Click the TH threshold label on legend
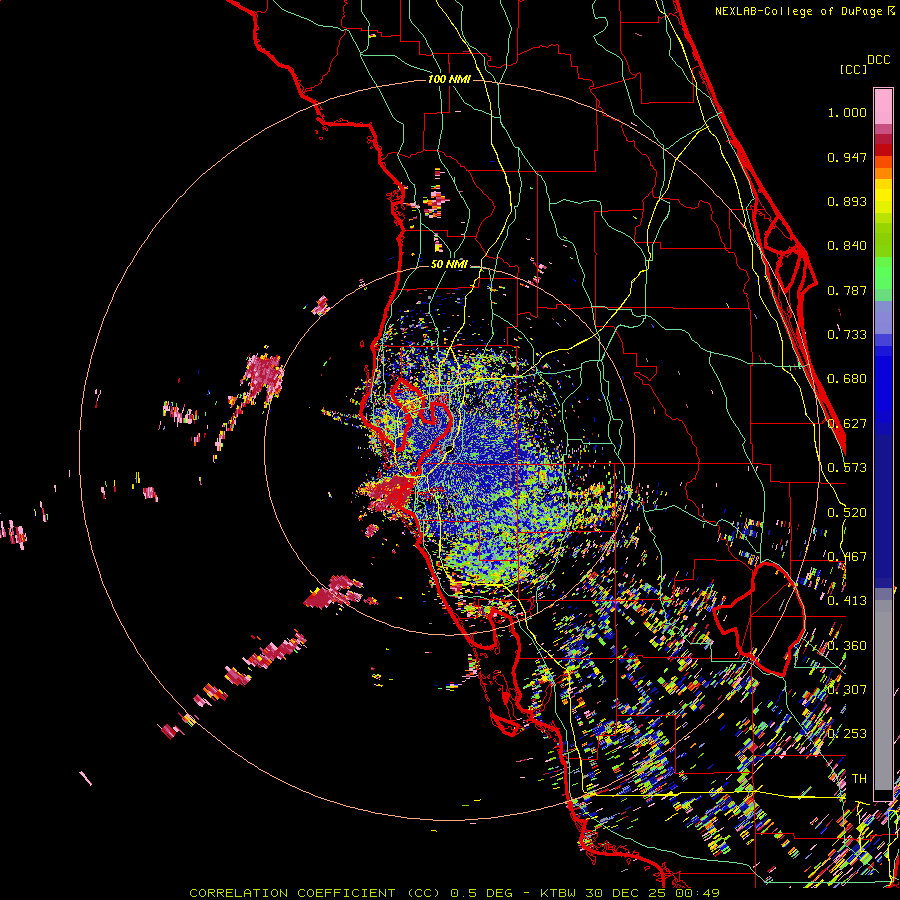Image resolution: width=900 pixels, height=900 pixels. (859, 779)
